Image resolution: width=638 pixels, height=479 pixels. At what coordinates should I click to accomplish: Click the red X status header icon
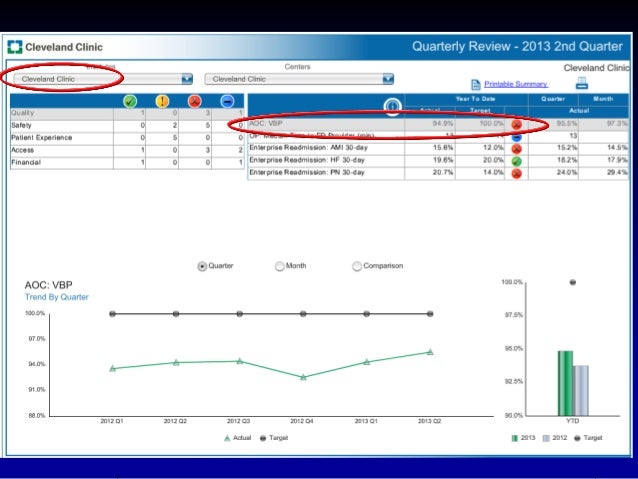tap(194, 101)
